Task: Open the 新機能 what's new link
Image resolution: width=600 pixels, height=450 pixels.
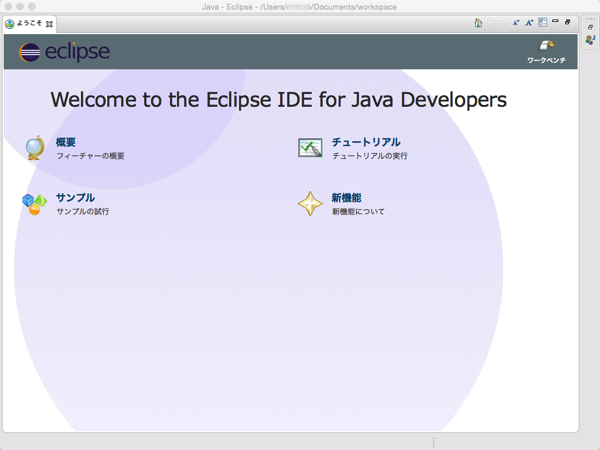Action: (346, 198)
